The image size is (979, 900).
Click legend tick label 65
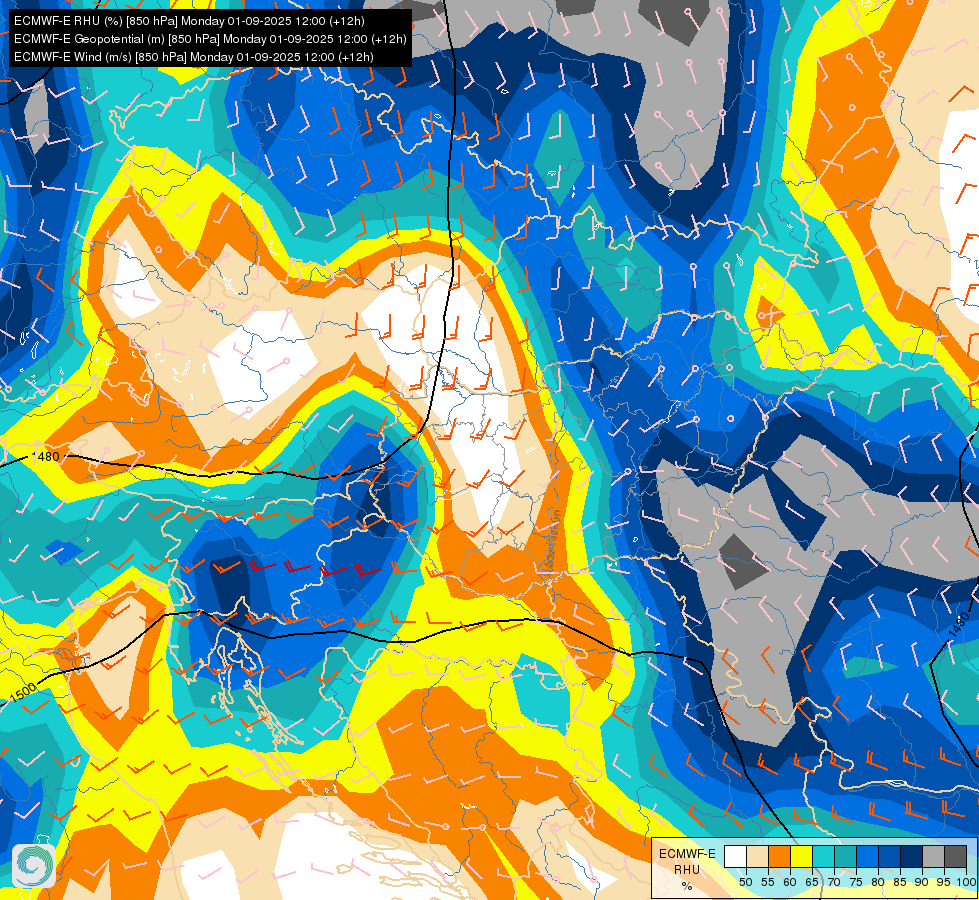click(812, 882)
